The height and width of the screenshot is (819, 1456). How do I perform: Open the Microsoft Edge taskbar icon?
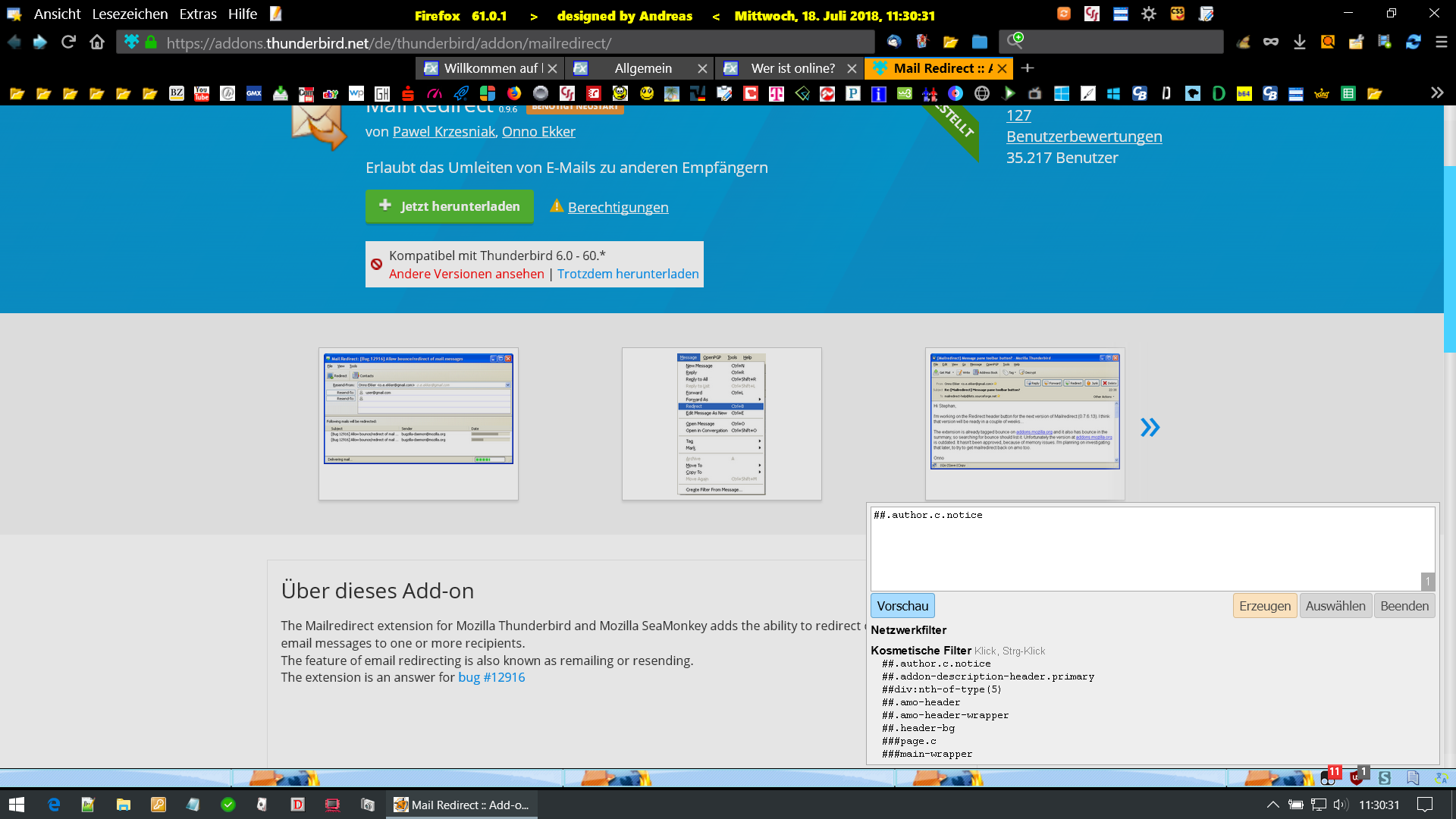pos(54,805)
